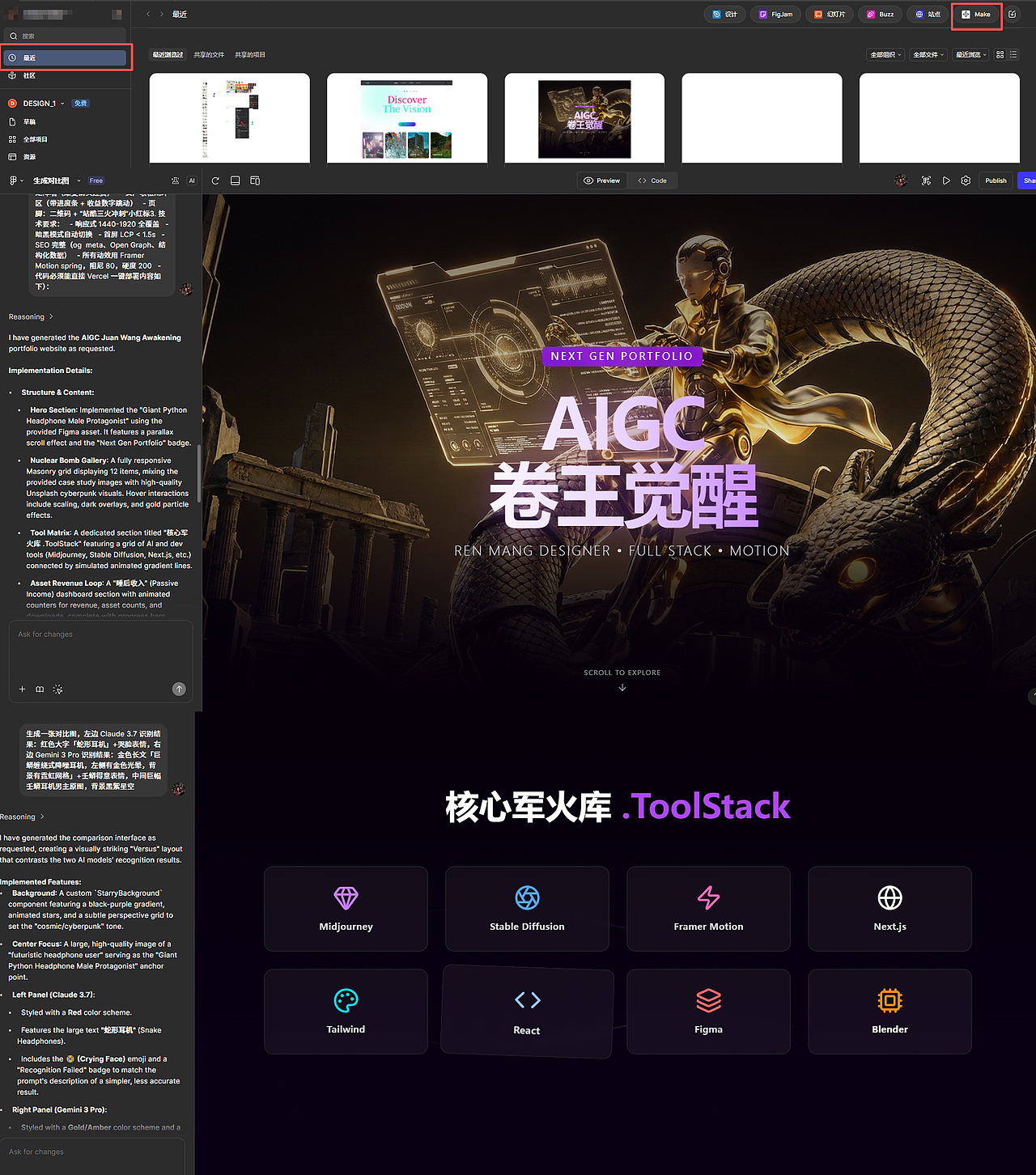Open the responsive device preview icon
Image resolution: width=1036 pixels, height=1175 pixels.
pyautogui.click(x=255, y=180)
